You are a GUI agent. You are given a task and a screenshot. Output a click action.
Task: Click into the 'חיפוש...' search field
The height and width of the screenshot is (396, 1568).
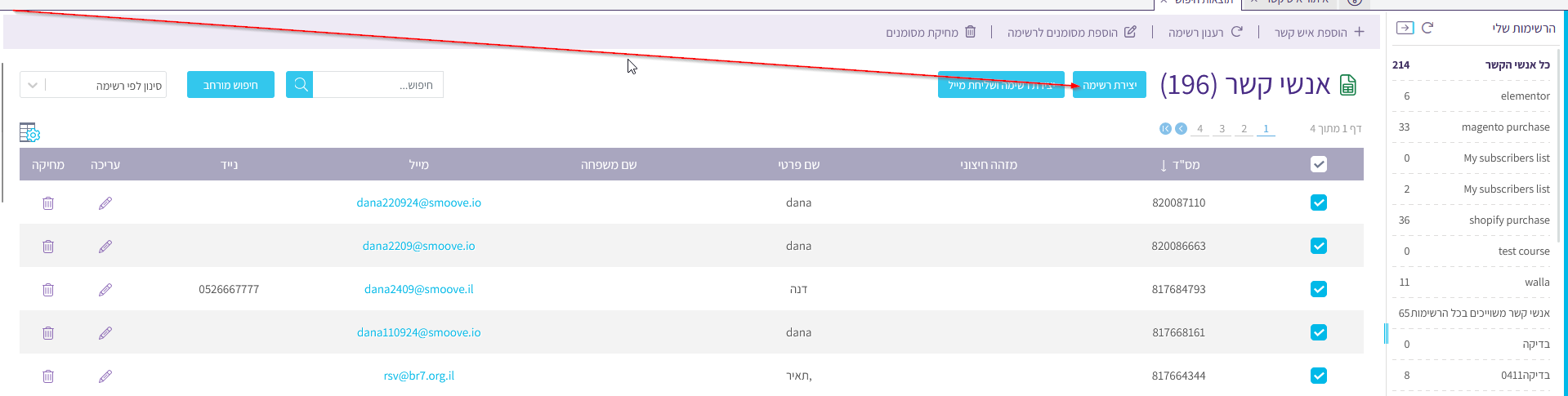[378, 85]
